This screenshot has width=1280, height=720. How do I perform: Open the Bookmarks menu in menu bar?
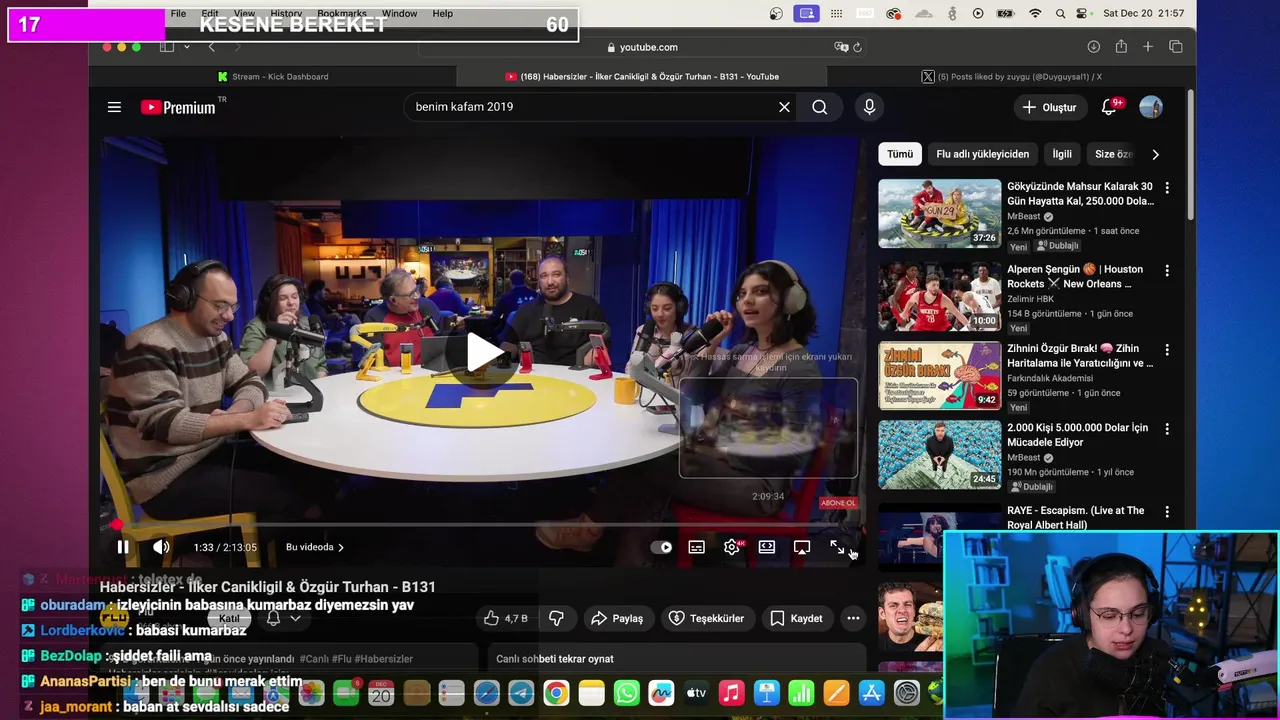point(342,14)
